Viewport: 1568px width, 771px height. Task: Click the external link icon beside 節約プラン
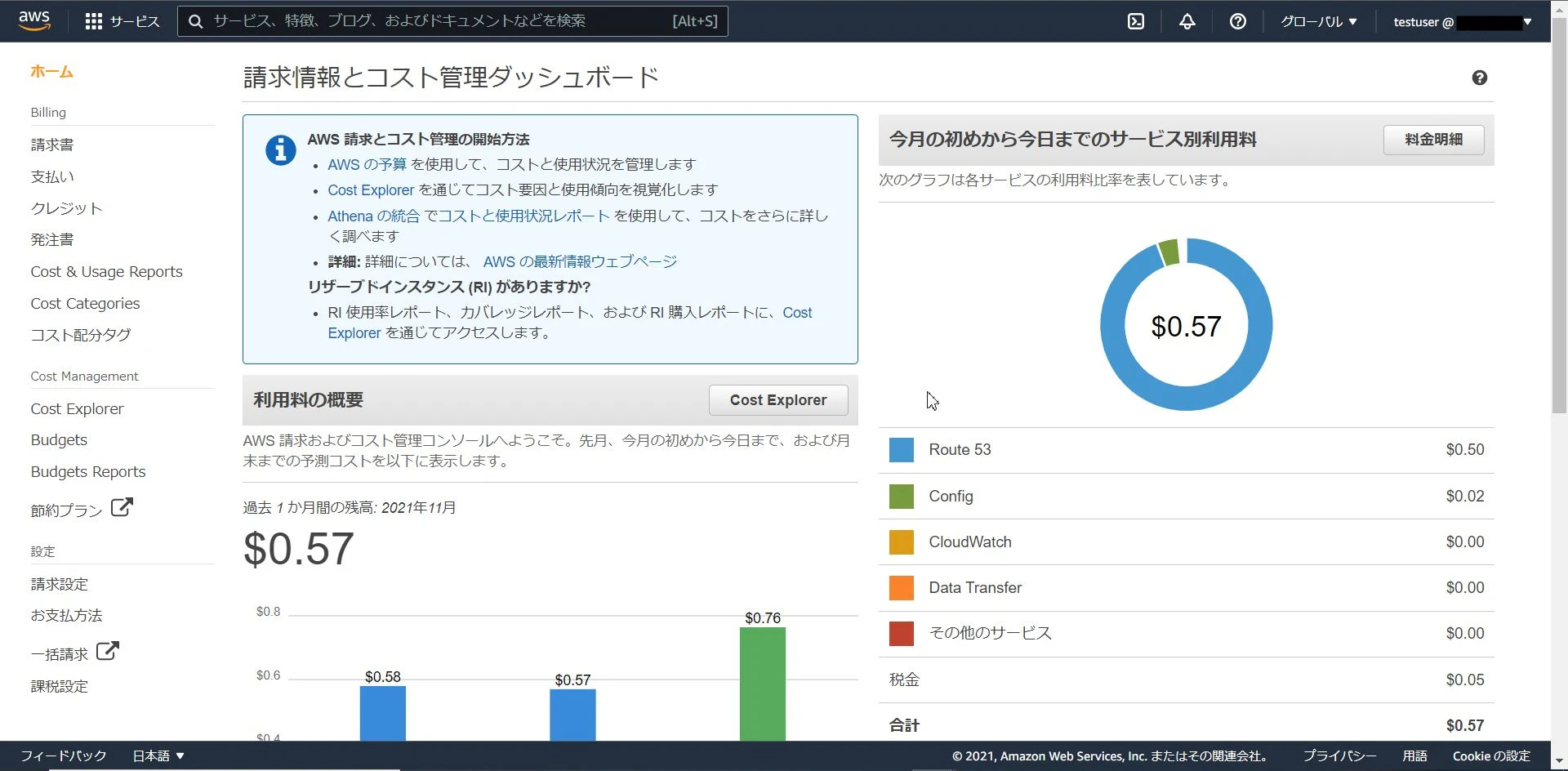tap(122, 507)
